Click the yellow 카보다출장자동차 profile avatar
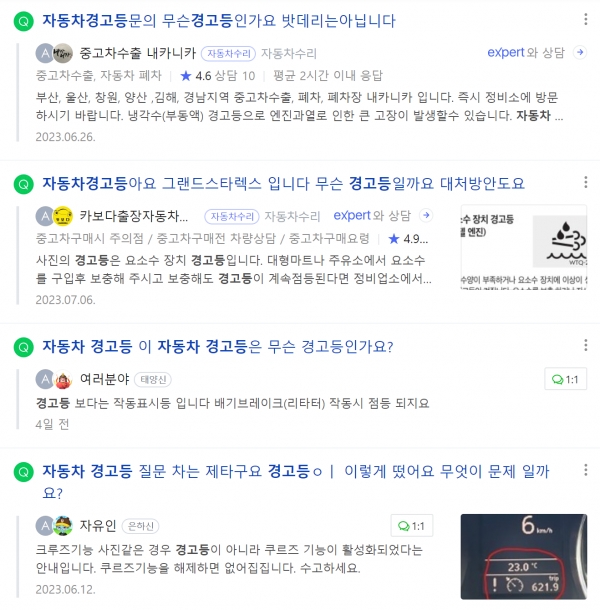The height and width of the screenshot is (610, 600). coord(63,216)
